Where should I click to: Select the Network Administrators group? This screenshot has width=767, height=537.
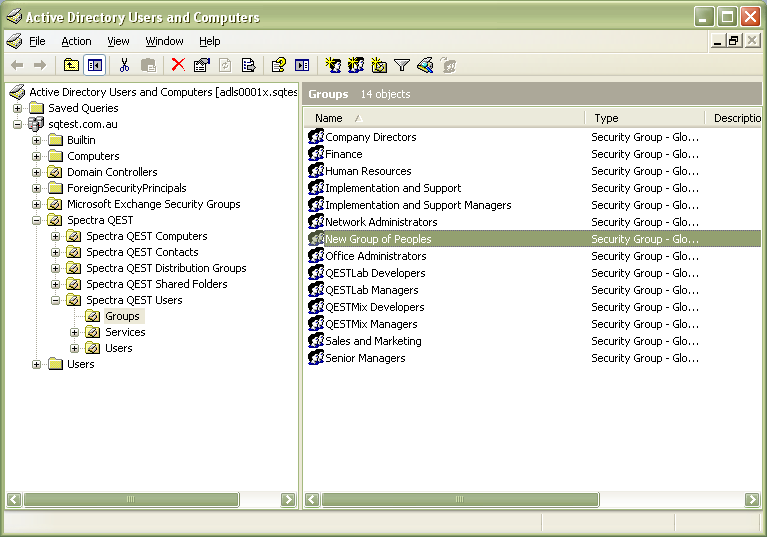[381, 222]
